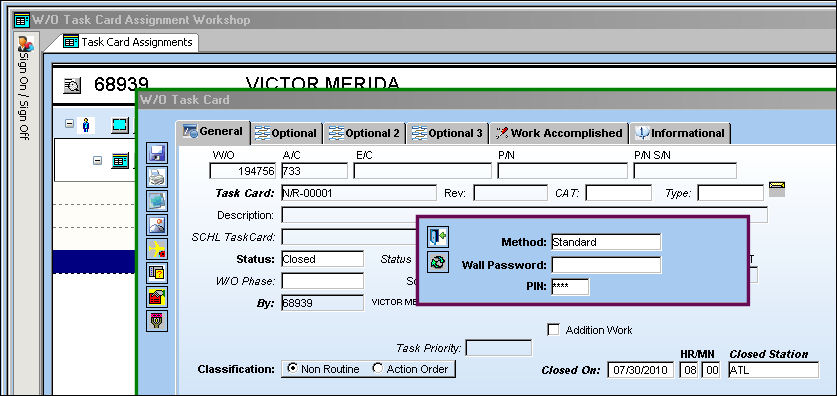The image size is (837, 396).
Task: Click the Closed Station field ATL
Action: [x=773, y=369]
